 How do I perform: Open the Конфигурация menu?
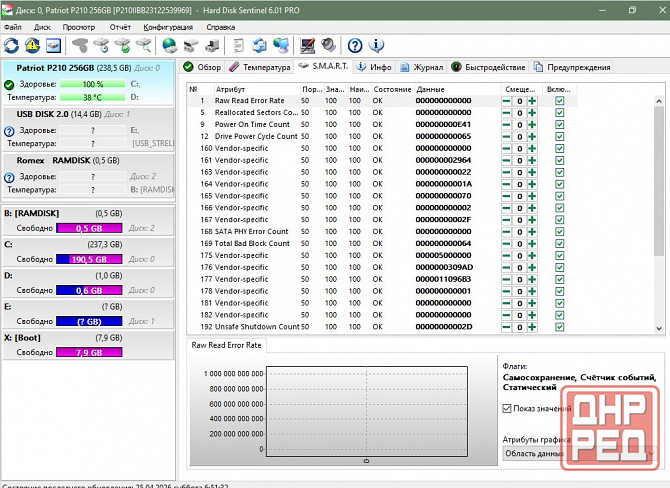pyautogui.click(x=168, y=27)
